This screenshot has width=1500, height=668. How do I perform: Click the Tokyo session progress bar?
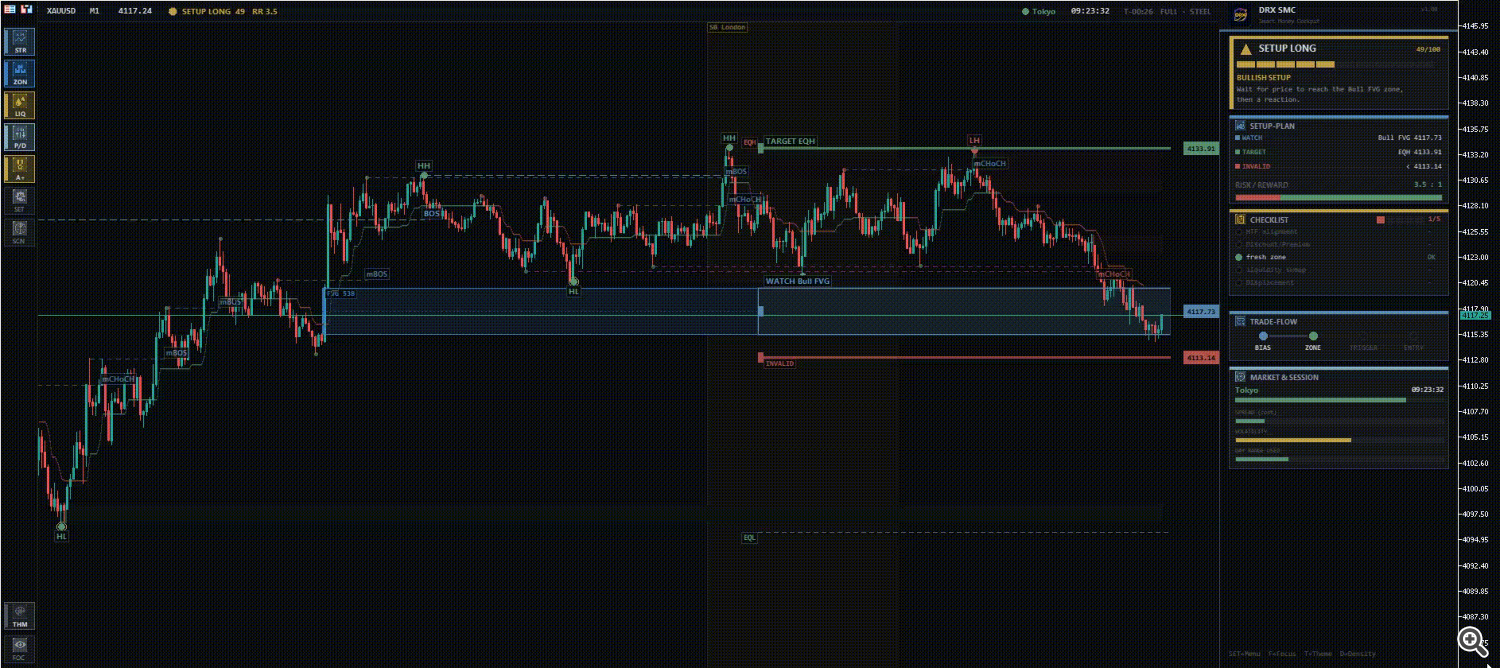1339,400
